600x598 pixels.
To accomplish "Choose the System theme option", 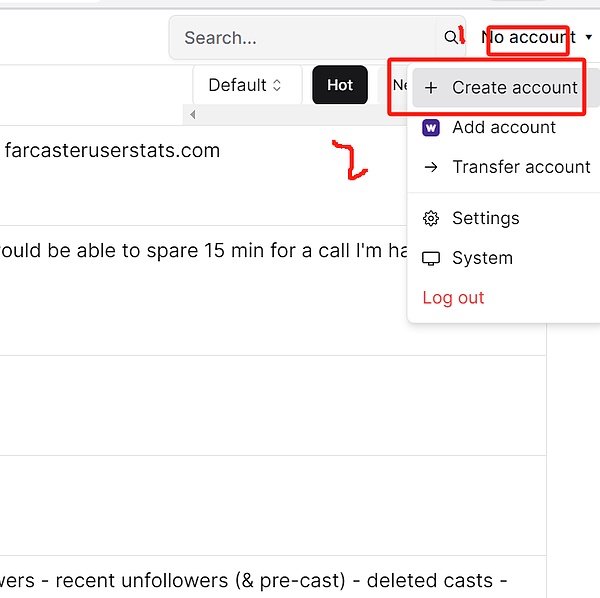I will tap(482, 258).
